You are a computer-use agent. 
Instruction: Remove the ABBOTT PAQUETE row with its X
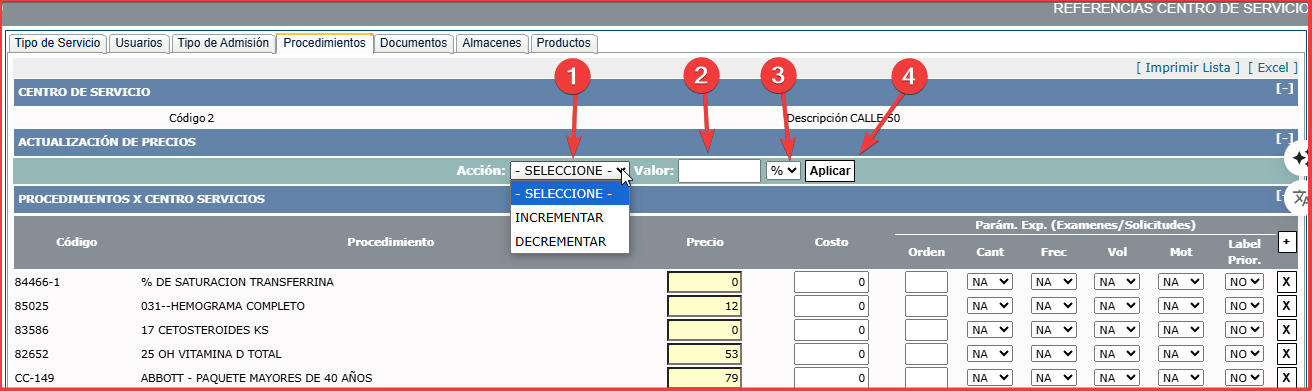click(1287, 378)
